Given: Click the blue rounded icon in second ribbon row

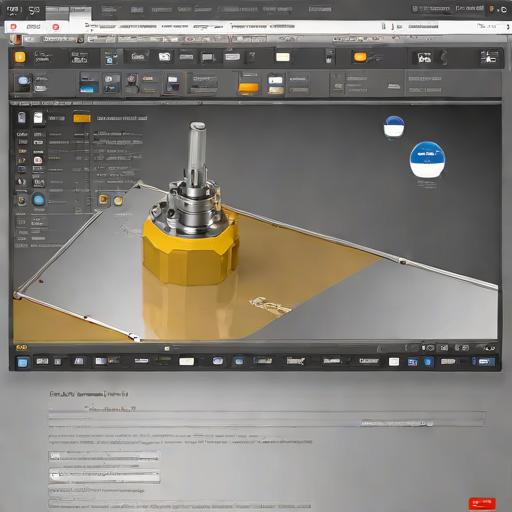Looking at the screenshot, I should click(x=23, y=81).
